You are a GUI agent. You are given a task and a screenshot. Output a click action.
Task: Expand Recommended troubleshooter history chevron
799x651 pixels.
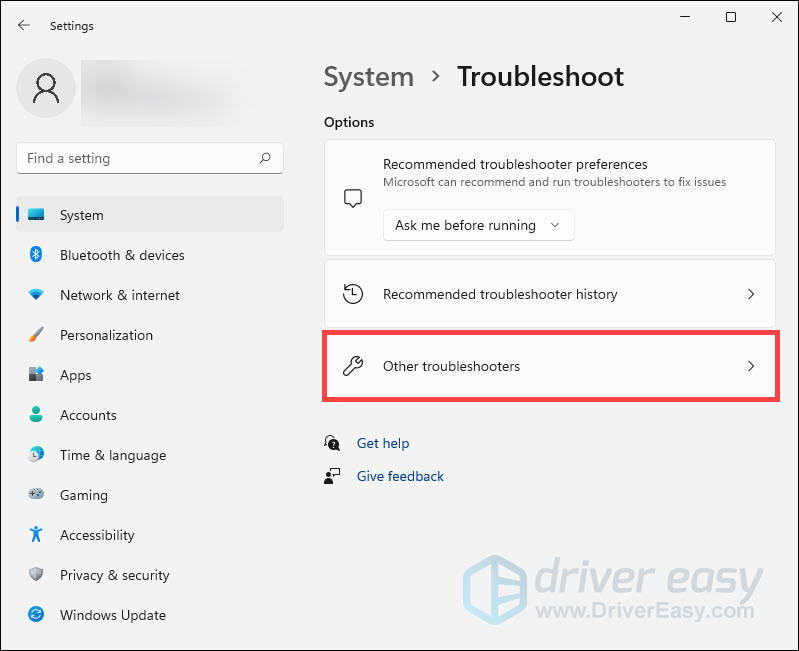[x=751, y=294]
